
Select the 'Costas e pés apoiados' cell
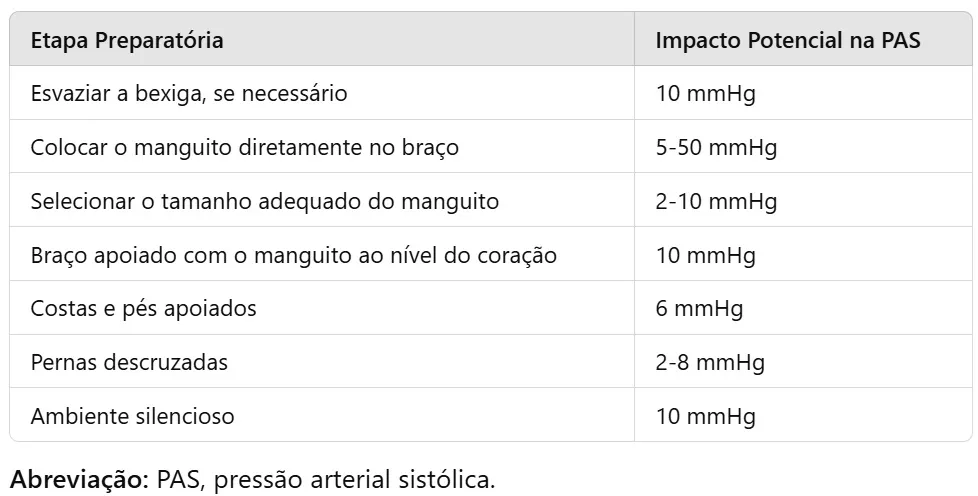(144, 308)
